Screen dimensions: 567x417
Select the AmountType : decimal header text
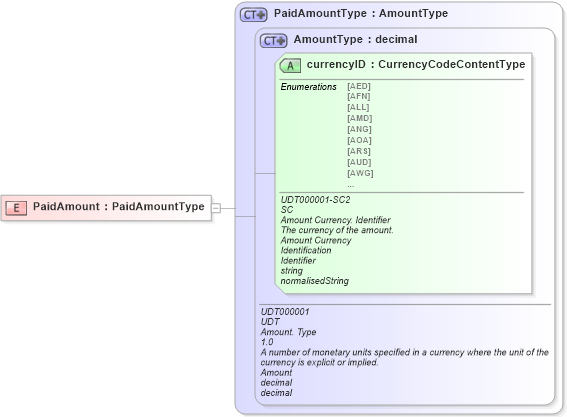pos(355,39)
